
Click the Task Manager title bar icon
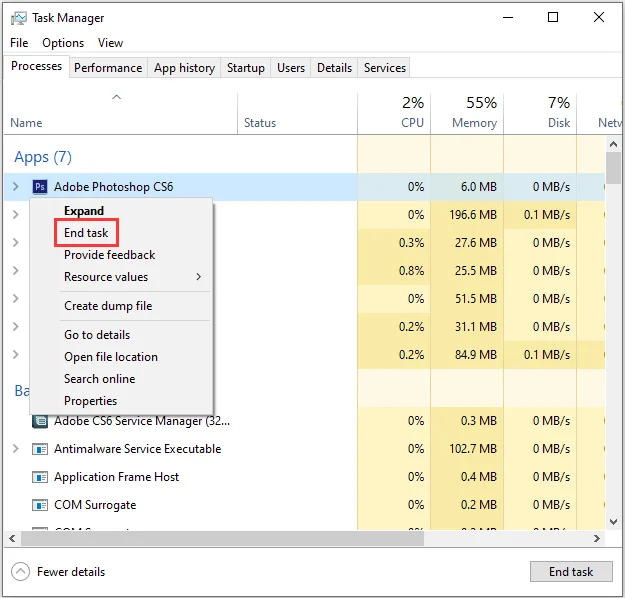(19, 18)
